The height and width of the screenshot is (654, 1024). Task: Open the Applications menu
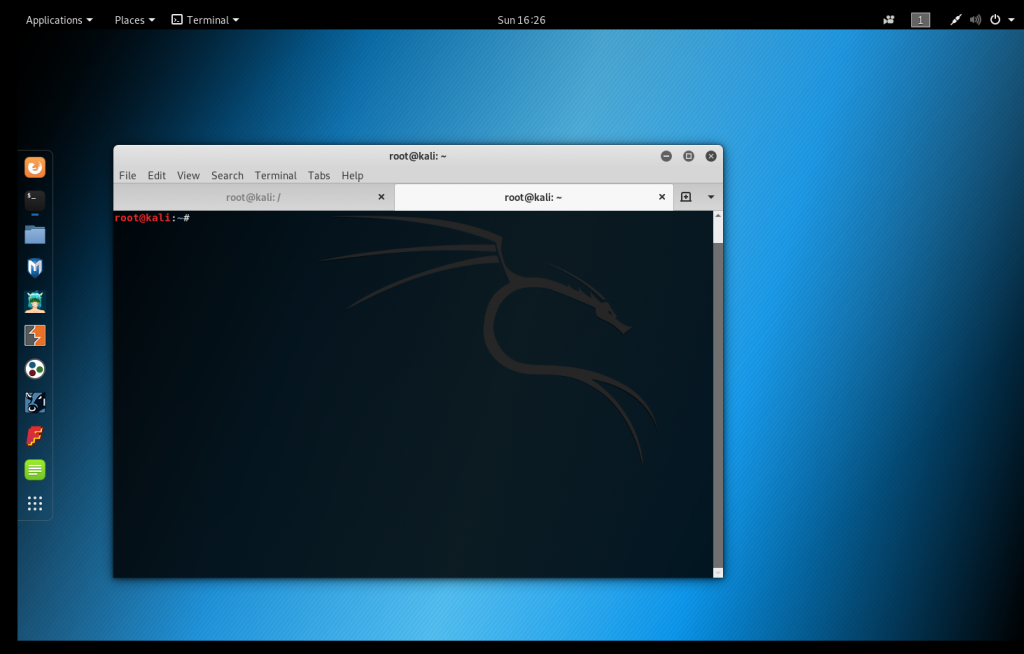pyautogui.click(x=59, y=20)
